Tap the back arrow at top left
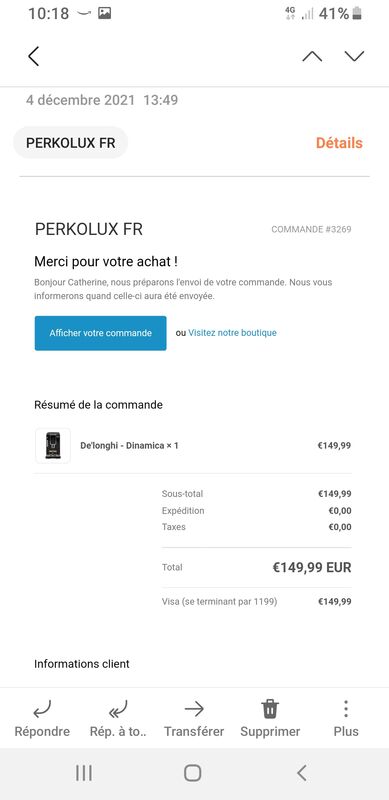 [x=34, y=56]
